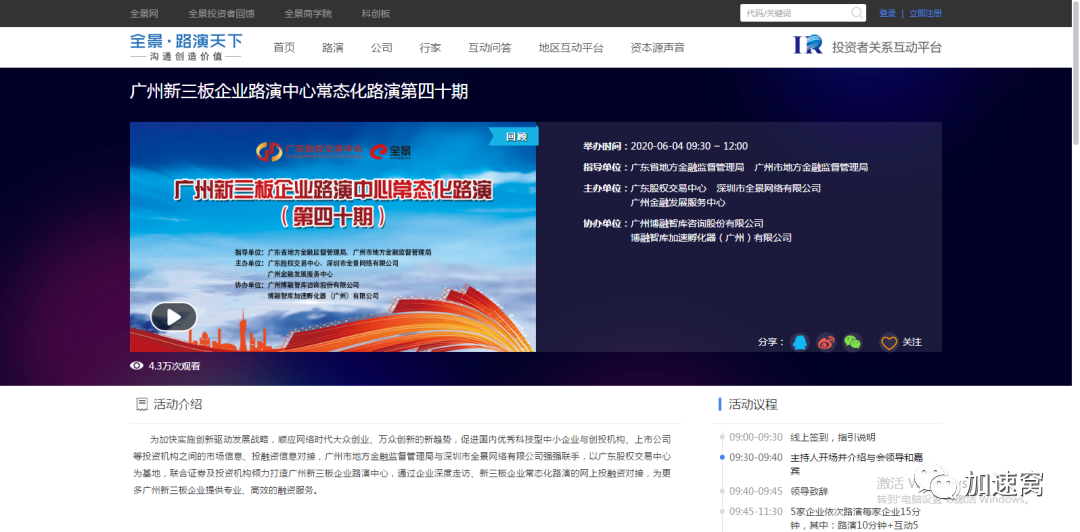Go to the 首页 nav item
The height and width of the screenshot is (532, 1080).
pyautogui.click(x=284, y=48)
